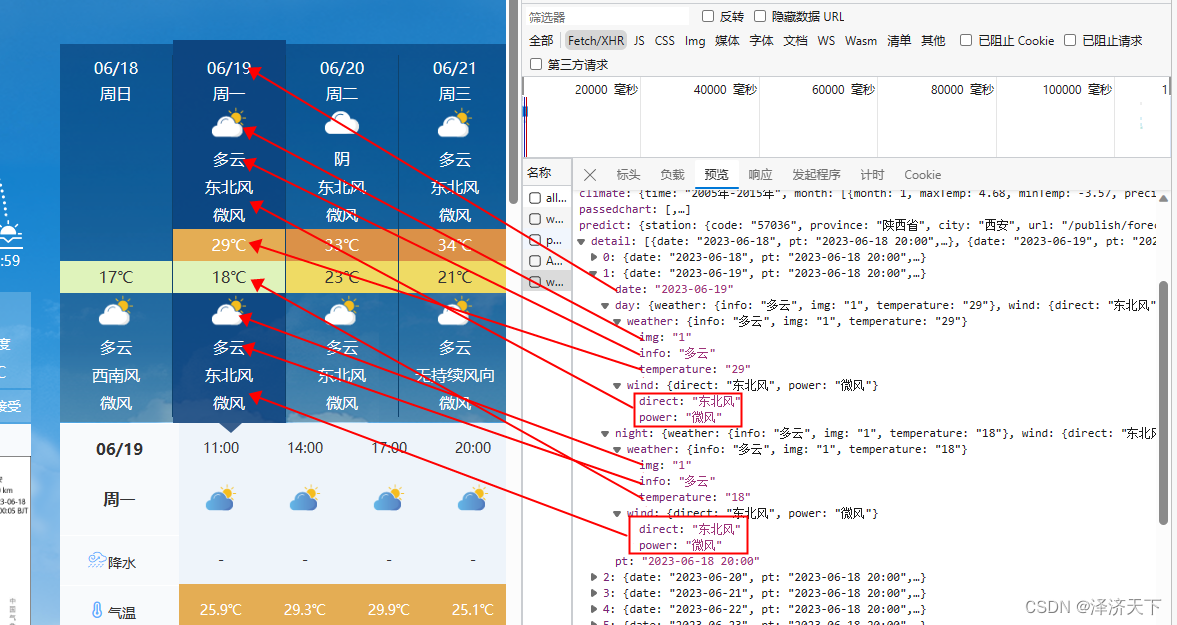Click the passedchart: [,…] line

coord(634,209)
